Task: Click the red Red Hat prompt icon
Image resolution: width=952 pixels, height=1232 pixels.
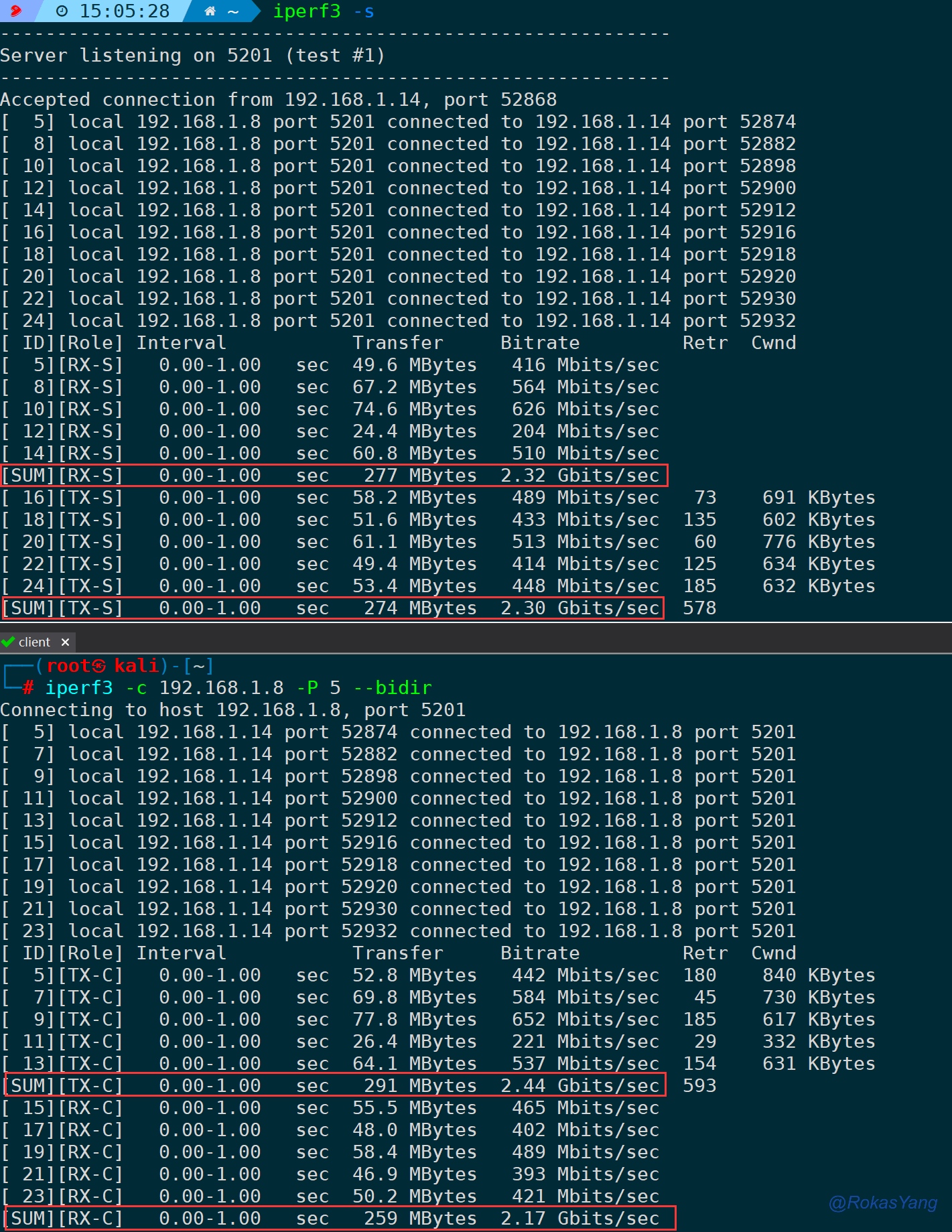Action: point(15,11)
